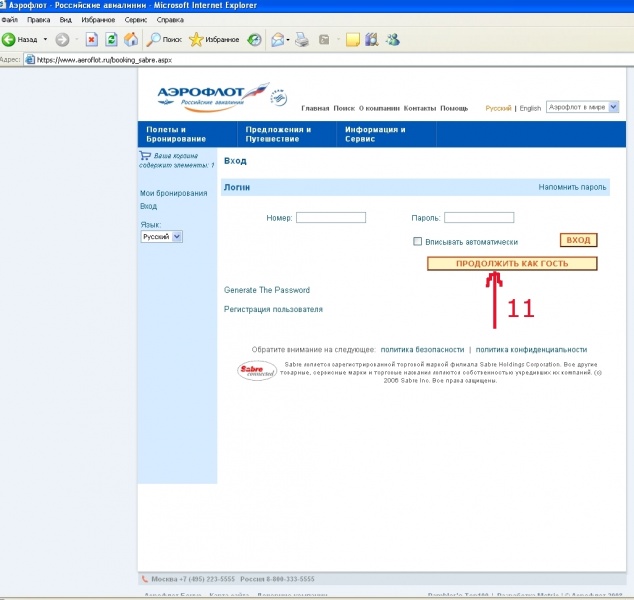Click the 'ПРОДОЛЖИТЬ КАК ГОСТЬ' button
Screen dimensions: 634x600
coord(512,264)
